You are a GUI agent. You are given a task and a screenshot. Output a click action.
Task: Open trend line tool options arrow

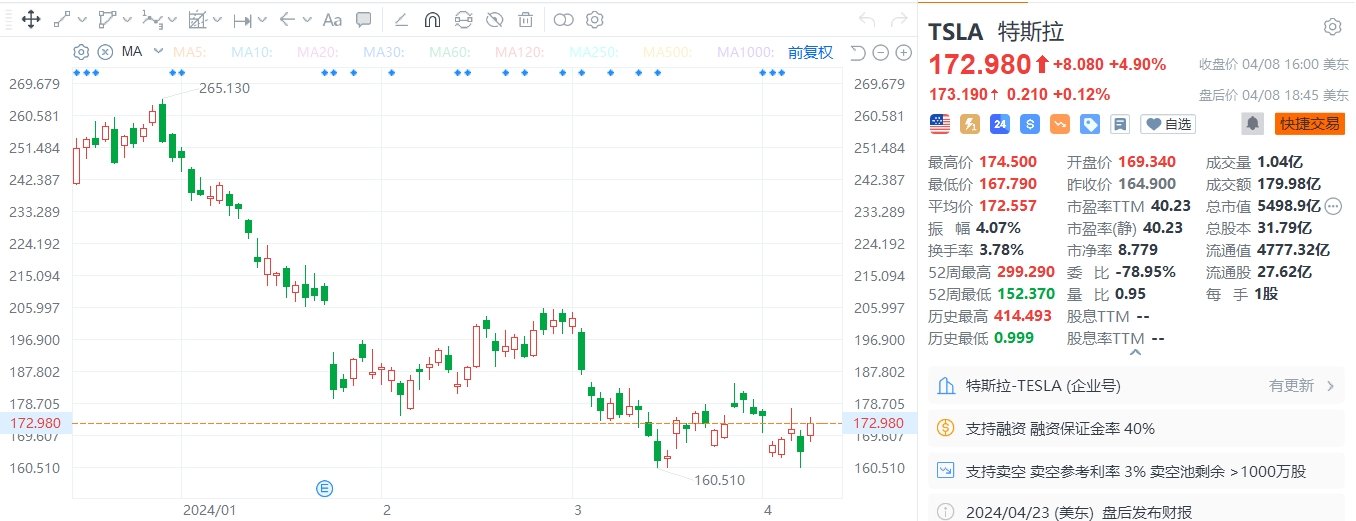point(82,19)
